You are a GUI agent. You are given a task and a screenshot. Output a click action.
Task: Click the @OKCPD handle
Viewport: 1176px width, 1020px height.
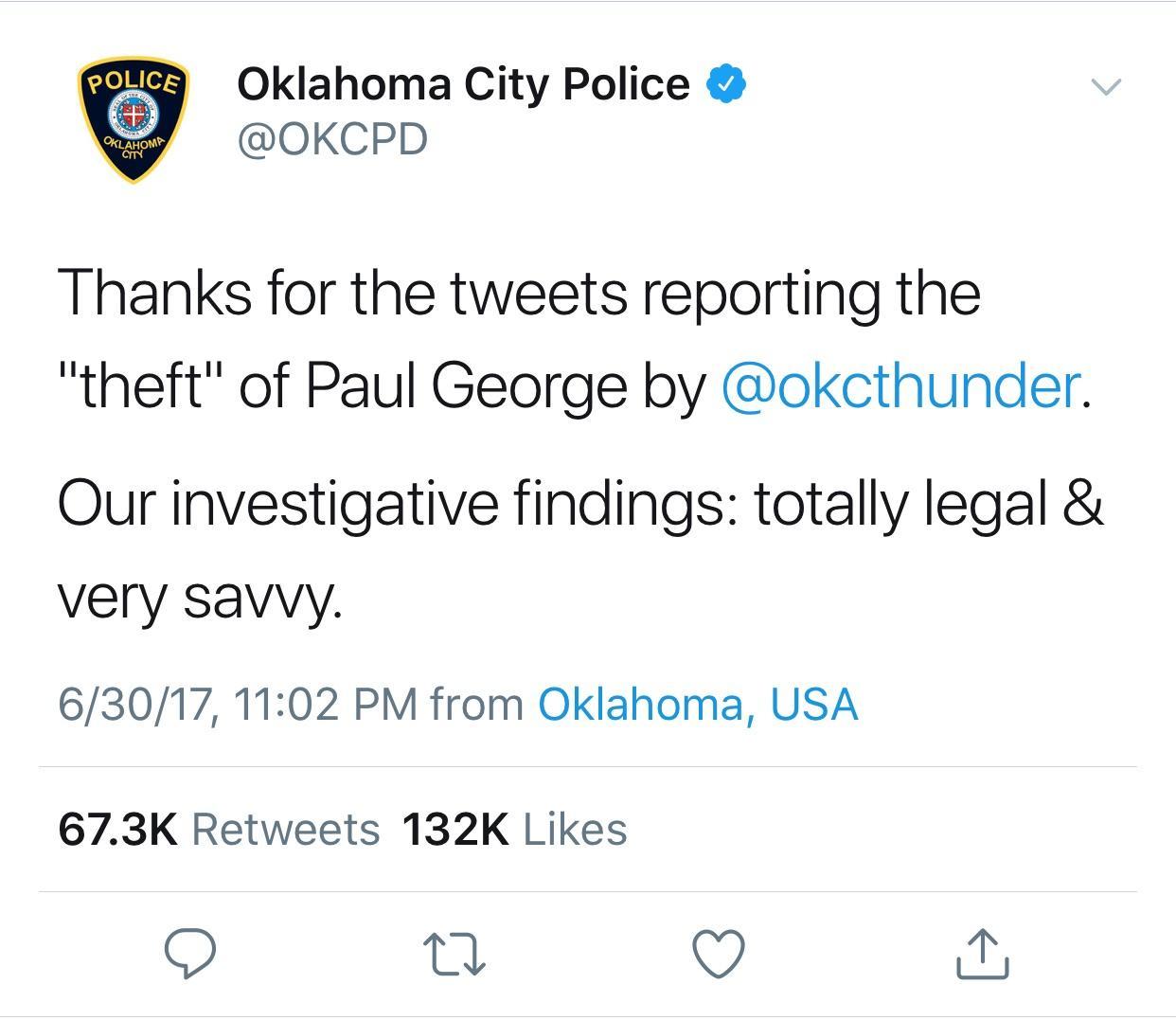click(332, 139)
